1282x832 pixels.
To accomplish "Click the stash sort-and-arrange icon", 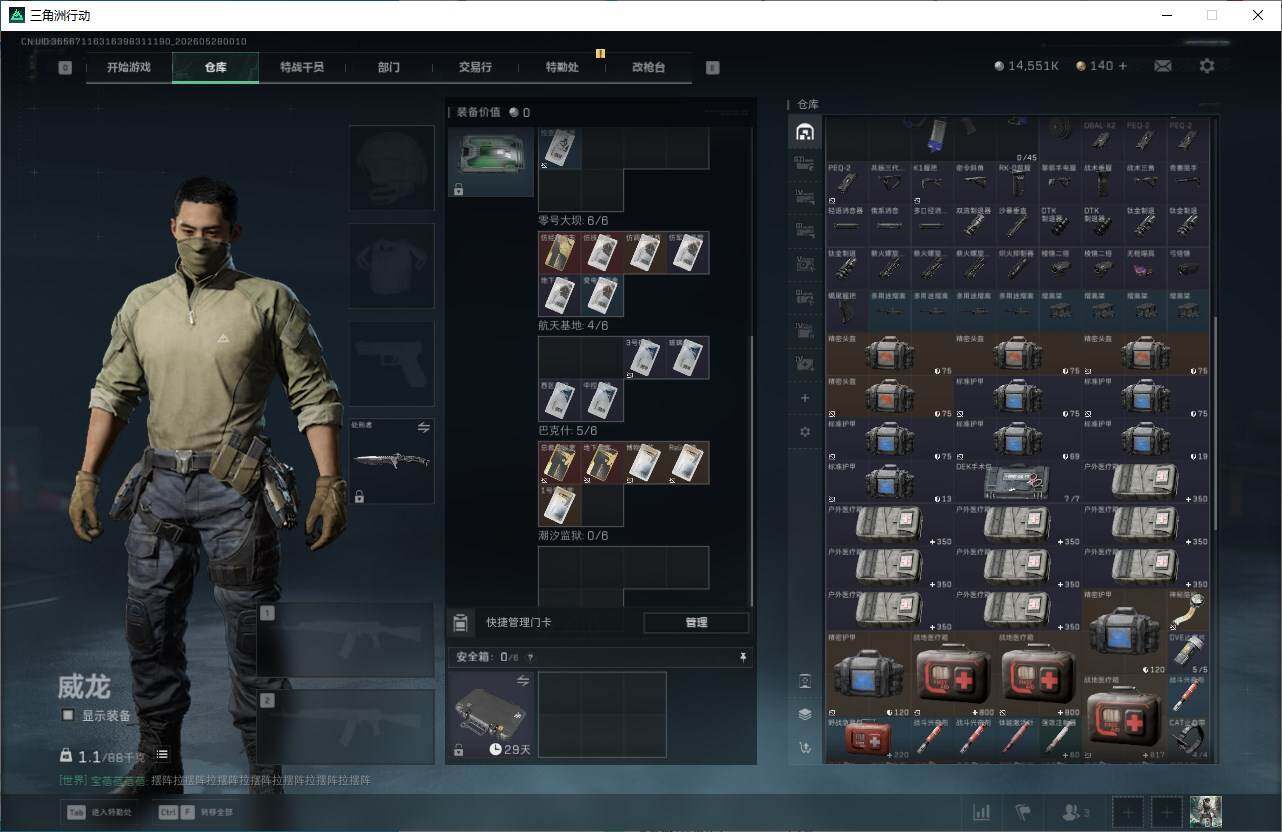I will [x=805, y=747].
